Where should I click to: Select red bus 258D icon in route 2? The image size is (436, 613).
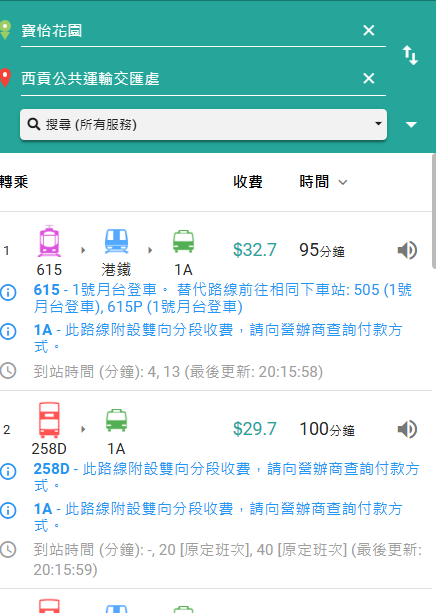(x=49, y=420)
